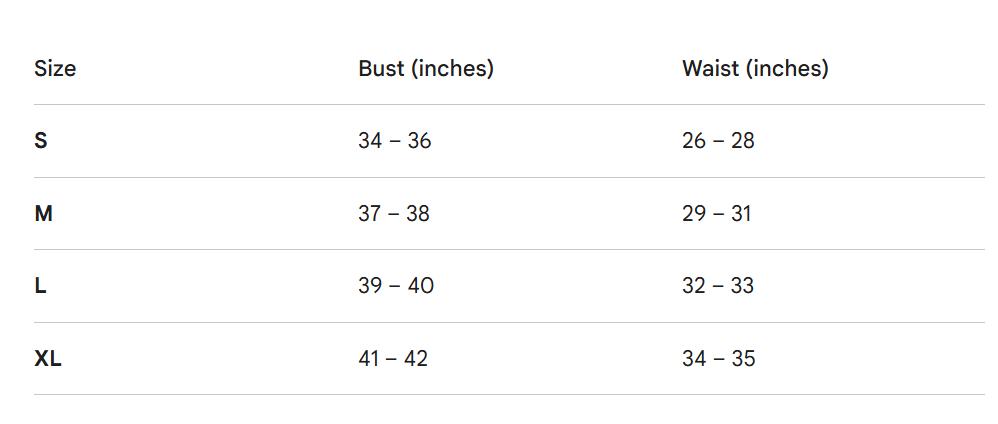
Task: Click the Bust (inches) column header
Action: (x=426, y=68)
